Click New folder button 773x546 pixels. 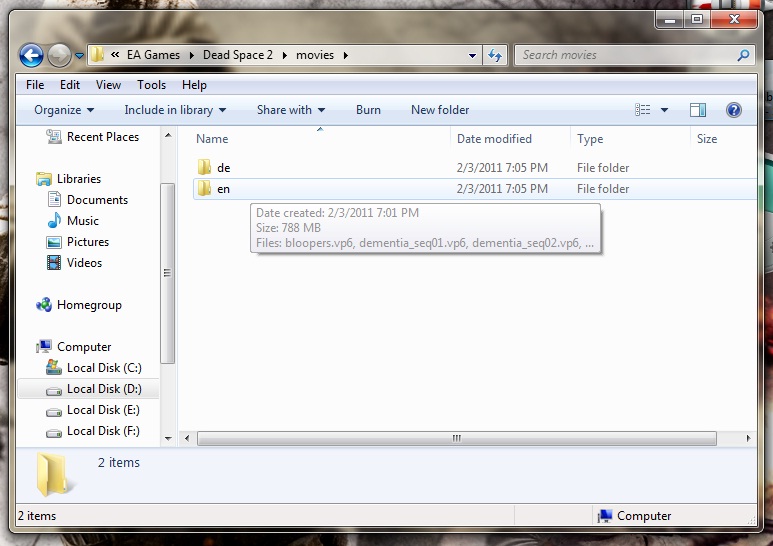[440, 110]
